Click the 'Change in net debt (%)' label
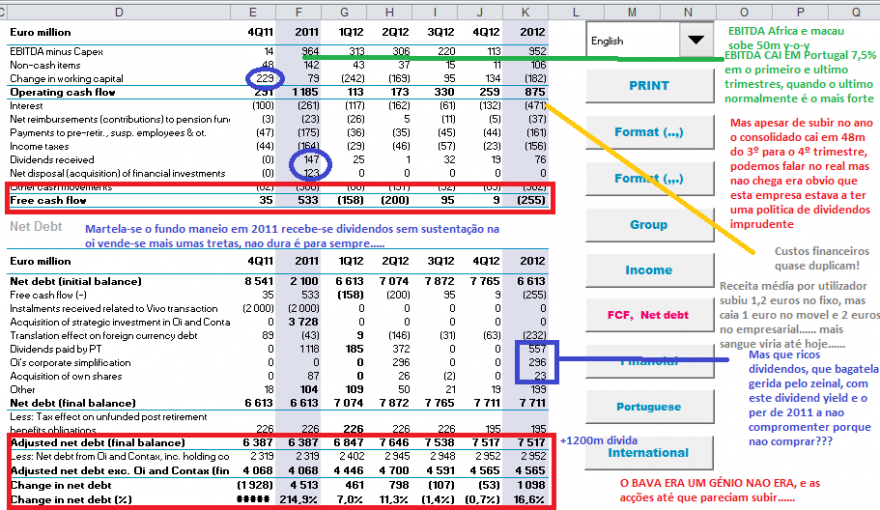 [71, 499]
